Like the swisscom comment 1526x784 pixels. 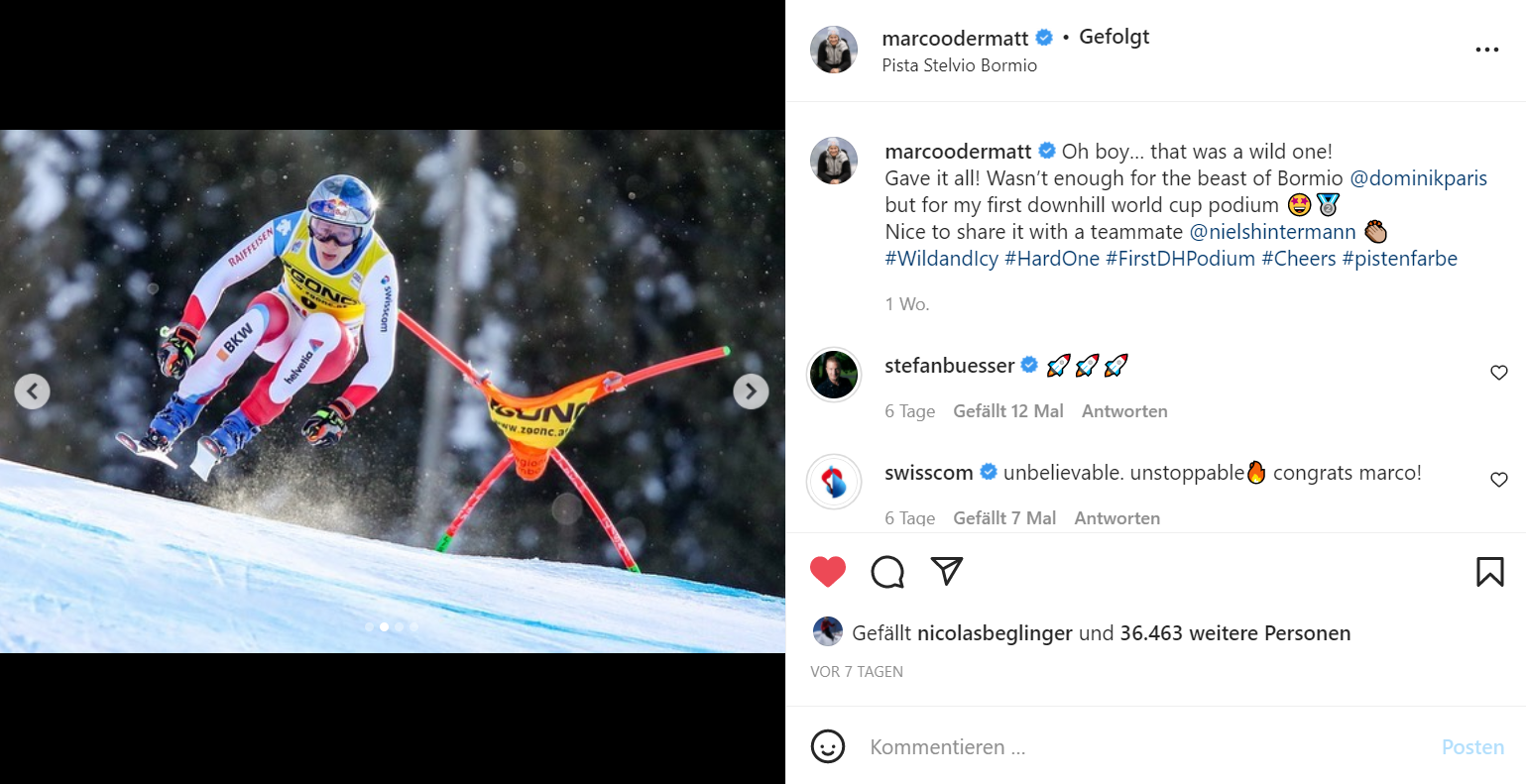pyautogui.click(x=1498, y=480)
